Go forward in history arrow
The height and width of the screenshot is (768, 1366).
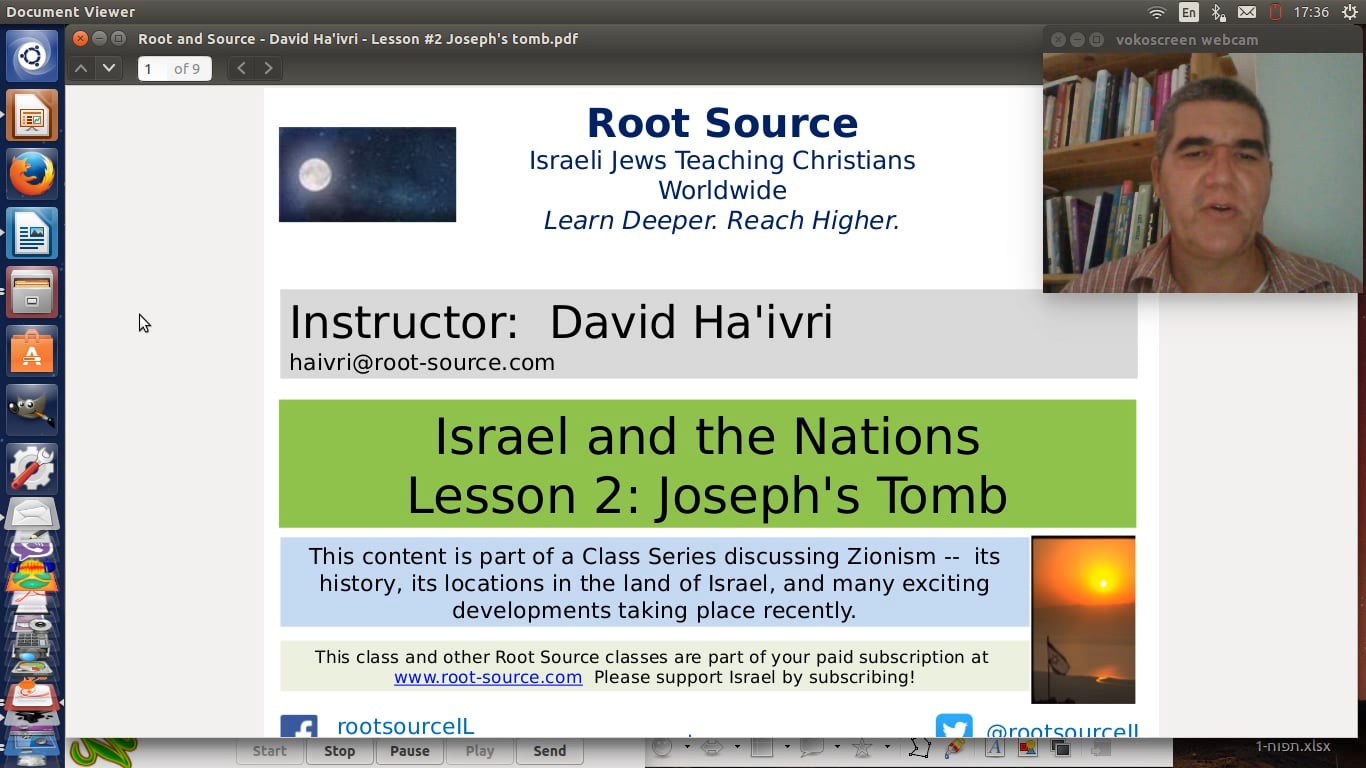pos(268,68)
